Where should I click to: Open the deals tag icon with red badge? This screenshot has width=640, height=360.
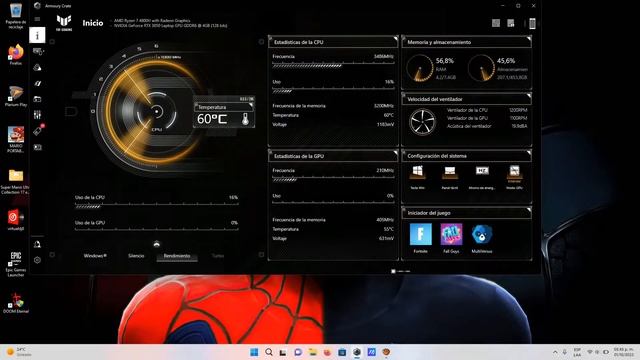click(38, 131)
